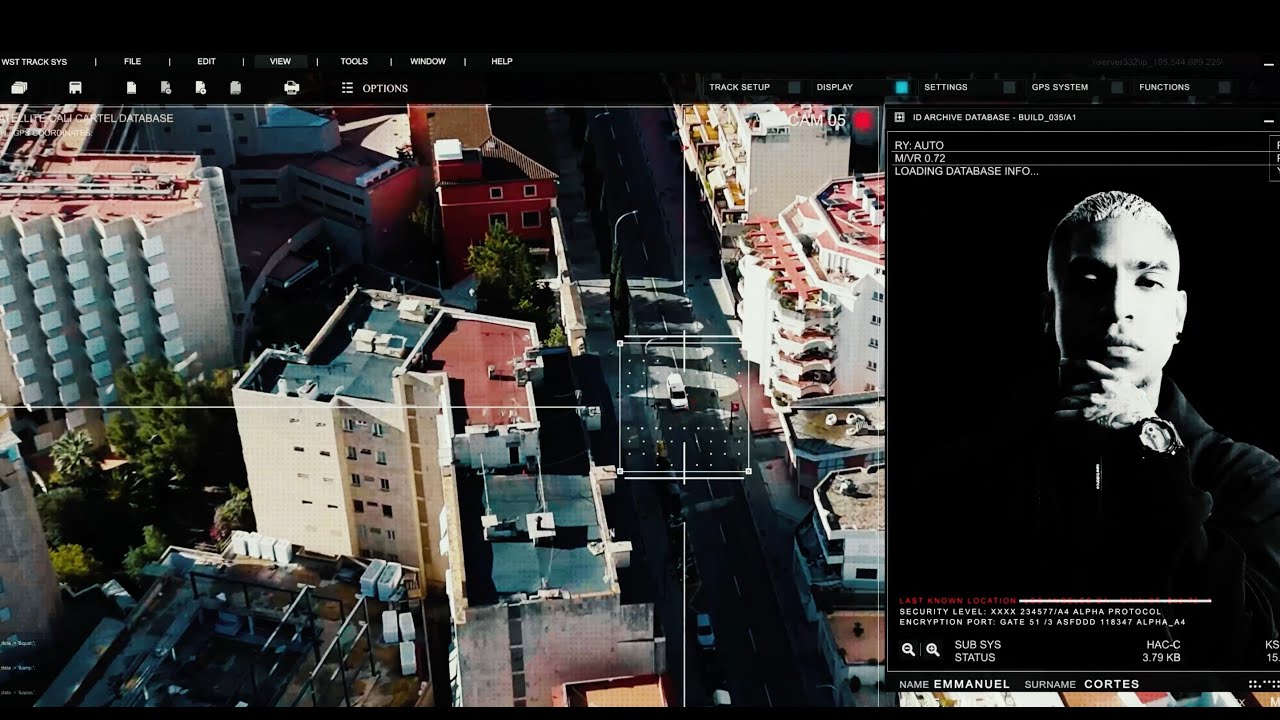Click the stacked windows toolbar icon
This screenshot has width=1280, height=720.
click(19, 88)
